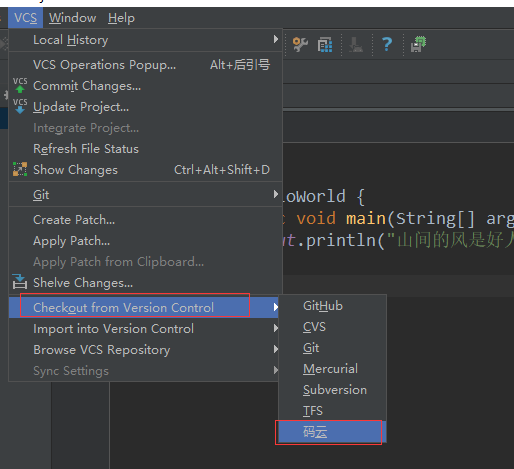Viewport: 514px width, 469px height.
Task: Click the main method name in editor
Action: [x=366, y=219]
